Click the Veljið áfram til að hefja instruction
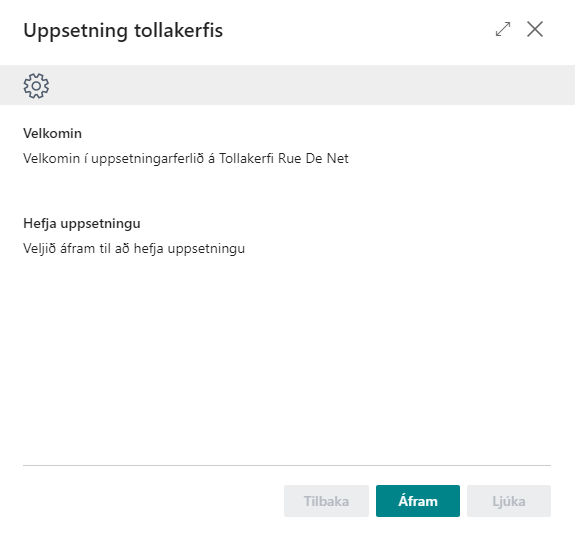The height and width of the screenshot is (540, 575). 134,249
